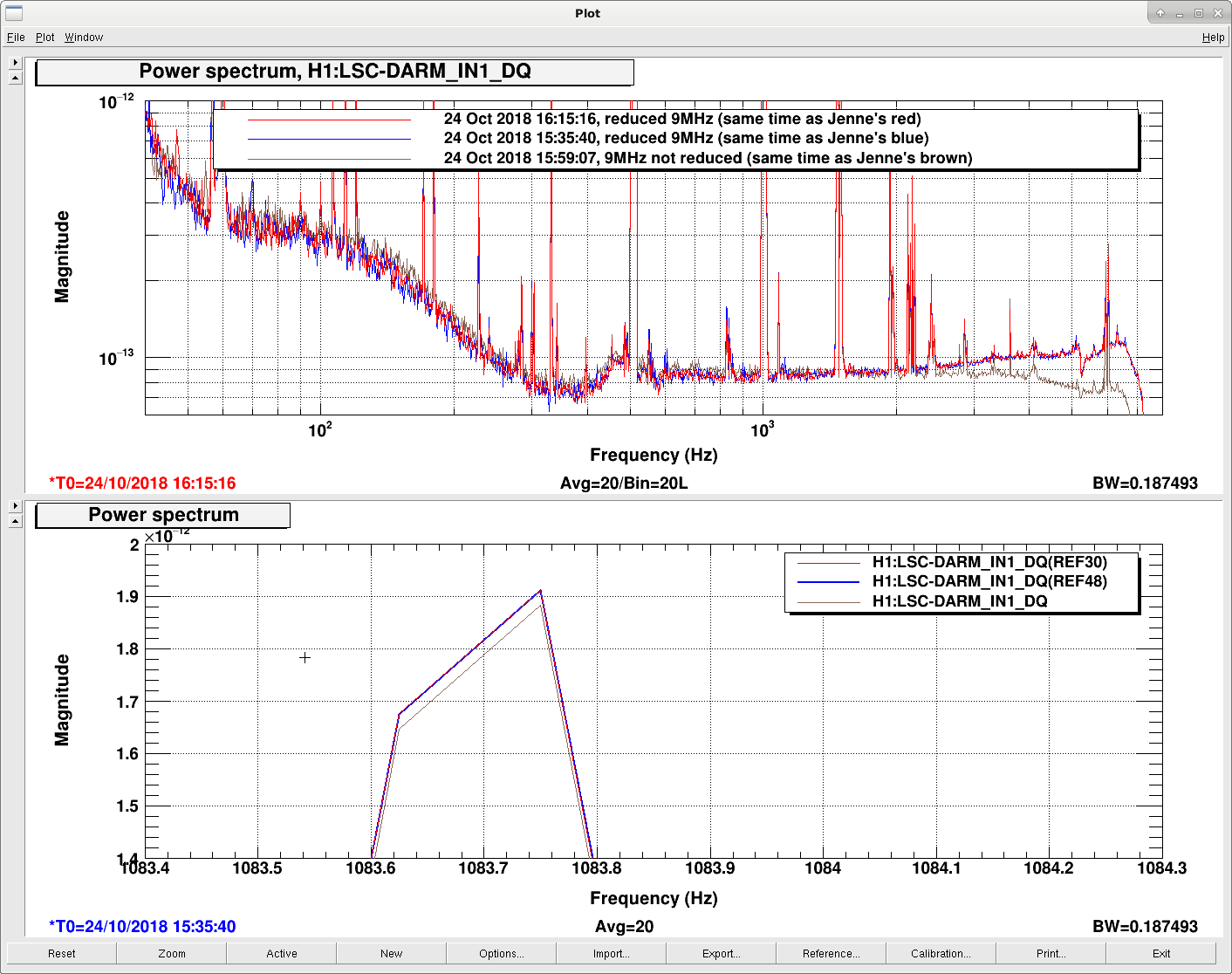Viewport: 1232px width, 974px height.
Task: Click the up-arrow icon beside the upper plot
Action: pyautogui.click(x=15, y=78)
